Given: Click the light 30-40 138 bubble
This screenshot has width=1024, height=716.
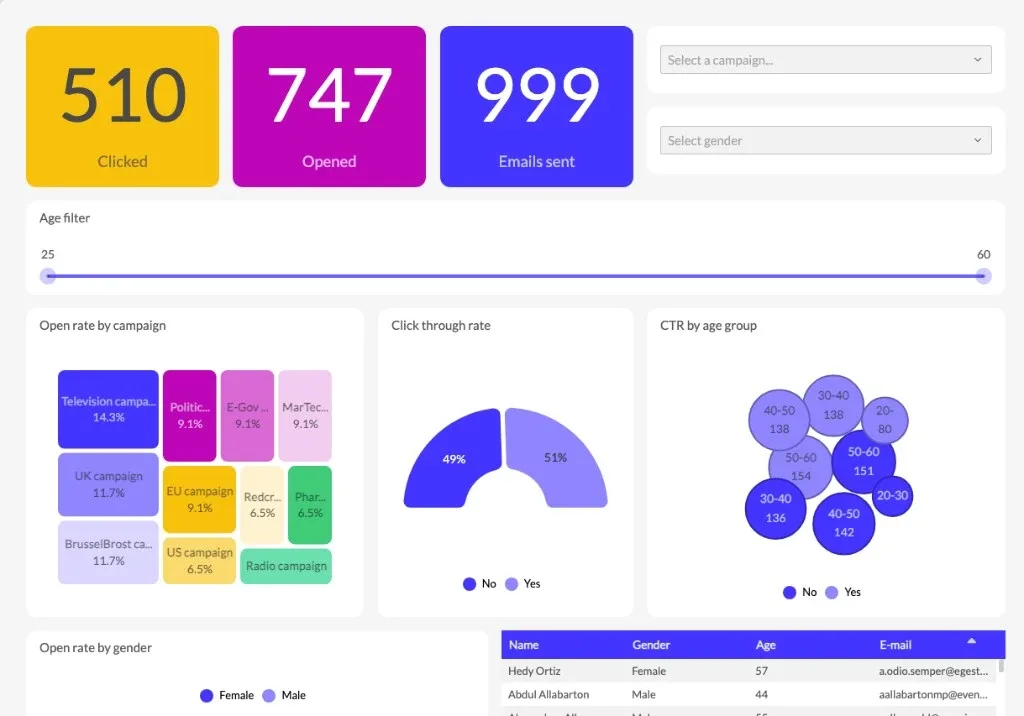Looking at the screenshot, I should [833, 405].
